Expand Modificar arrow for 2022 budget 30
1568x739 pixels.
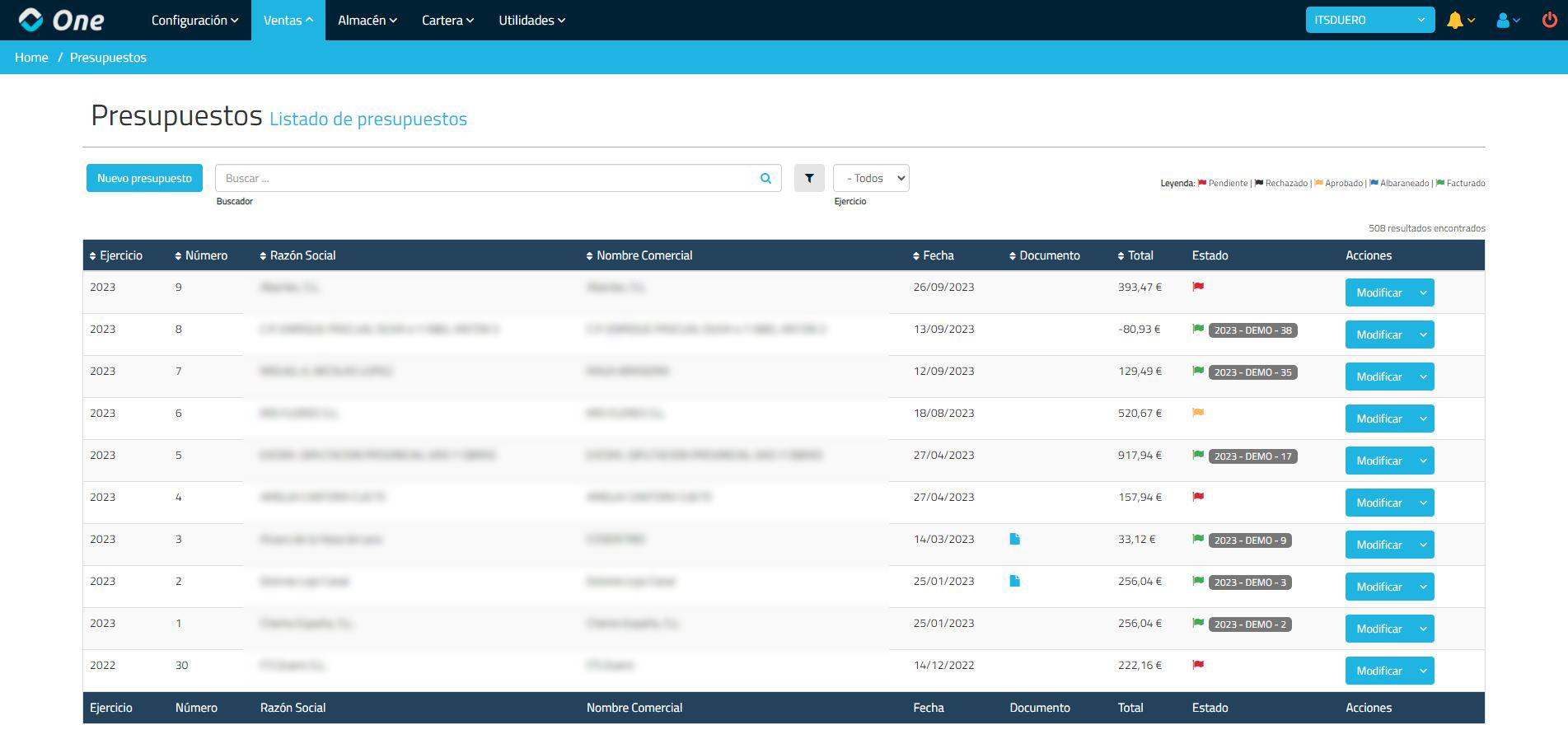[x=1423, y=671]
